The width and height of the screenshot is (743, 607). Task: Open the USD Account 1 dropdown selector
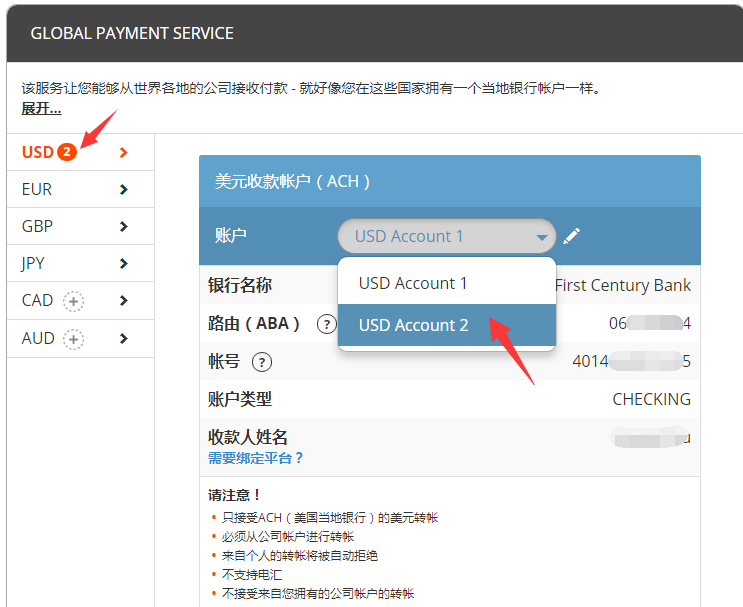[446, 236]
